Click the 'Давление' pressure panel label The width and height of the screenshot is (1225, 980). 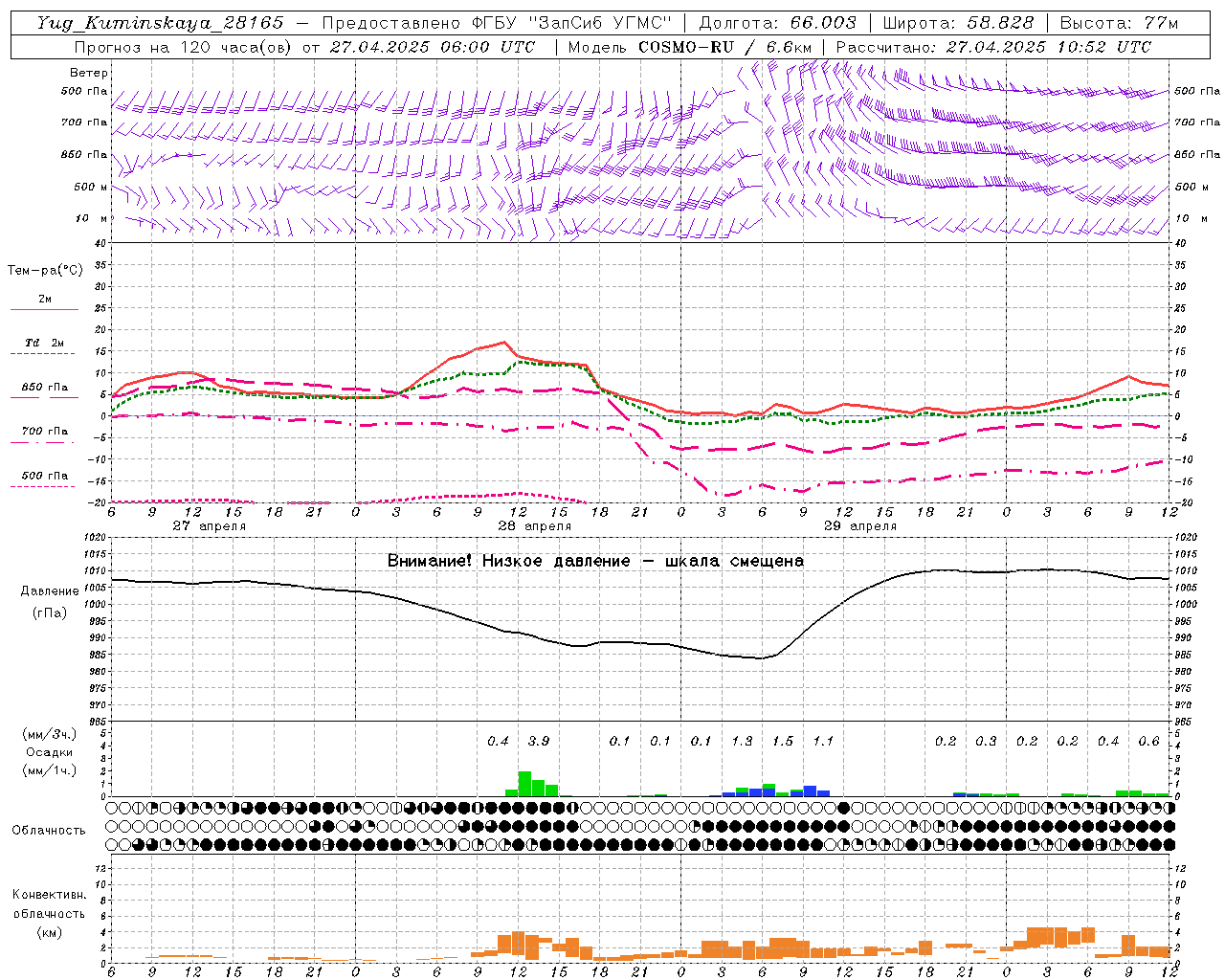(x=50, y=591)
